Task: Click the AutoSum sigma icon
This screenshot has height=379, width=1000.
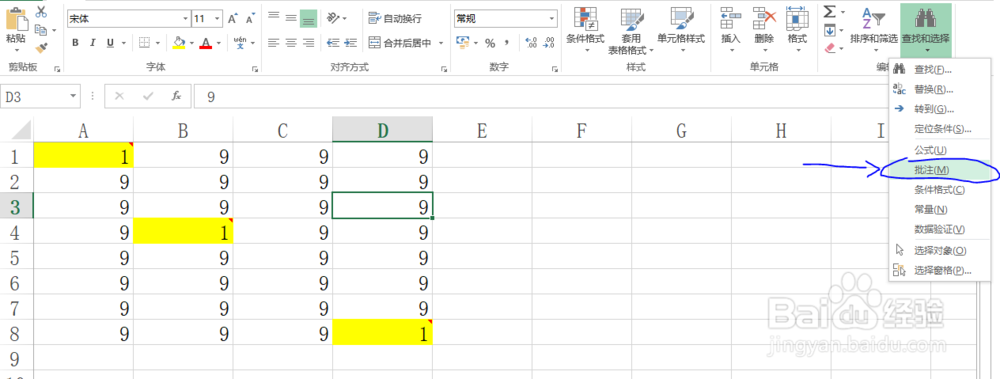Action: tap(830, 11)
